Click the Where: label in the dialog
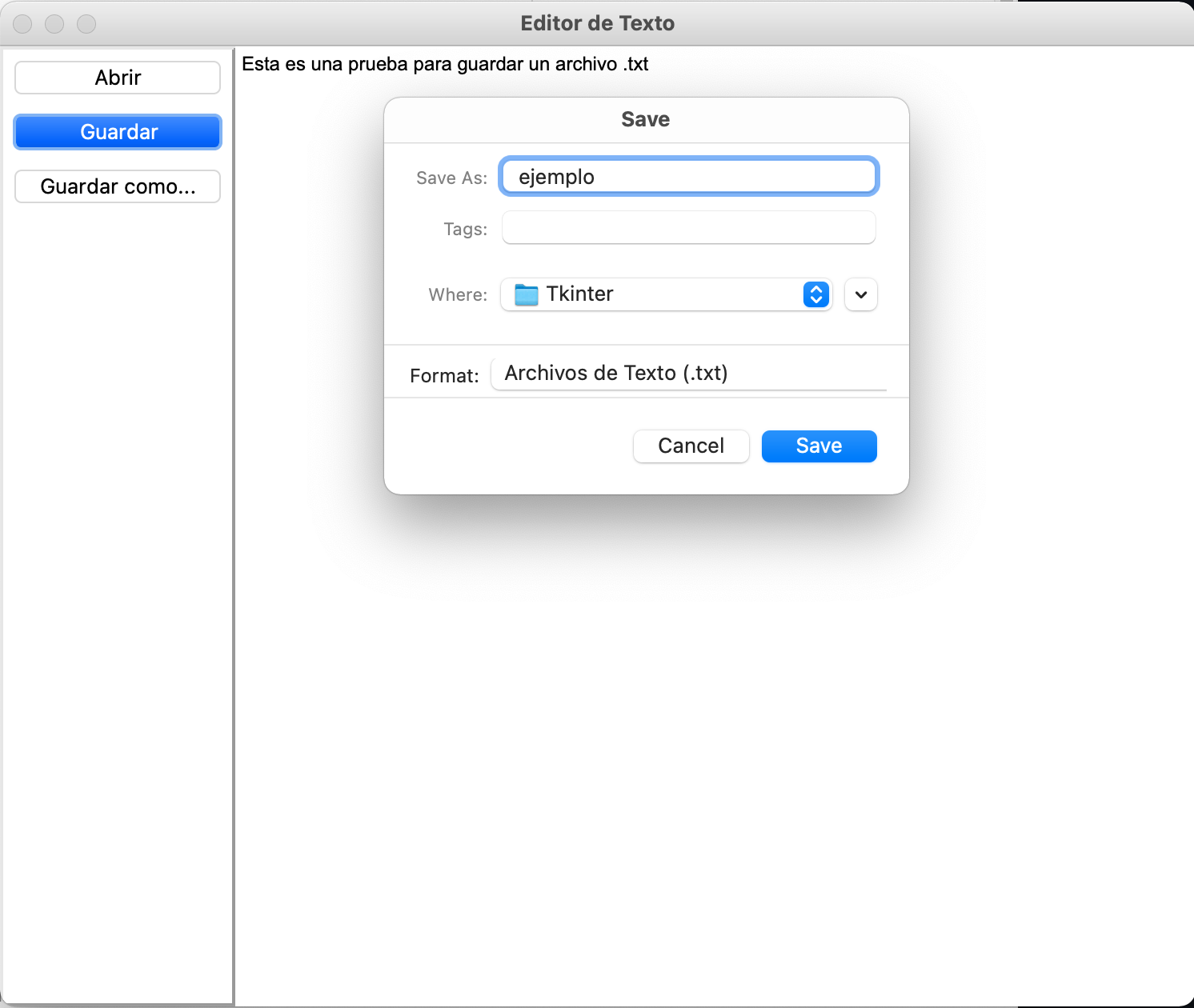The image size is (1194, 1008). coord(456,294)
